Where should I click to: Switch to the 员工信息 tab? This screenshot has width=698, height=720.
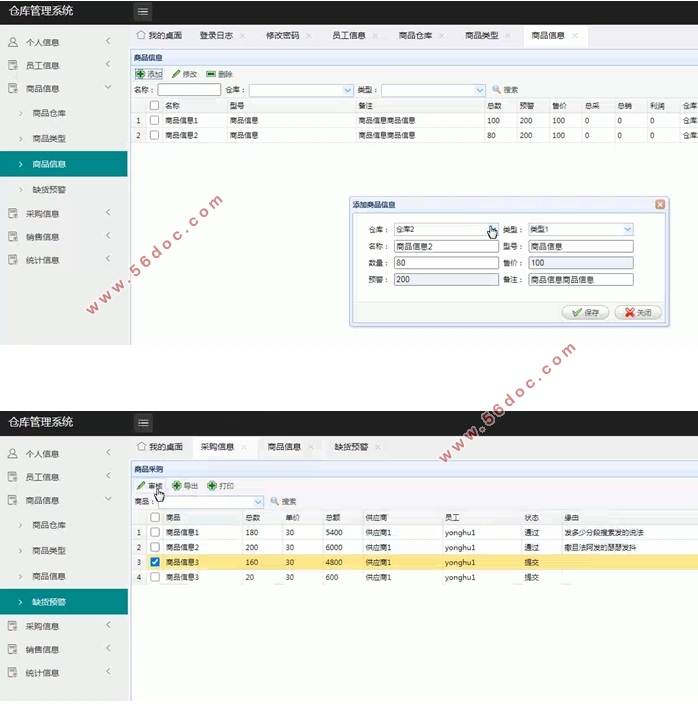(349, 35)
